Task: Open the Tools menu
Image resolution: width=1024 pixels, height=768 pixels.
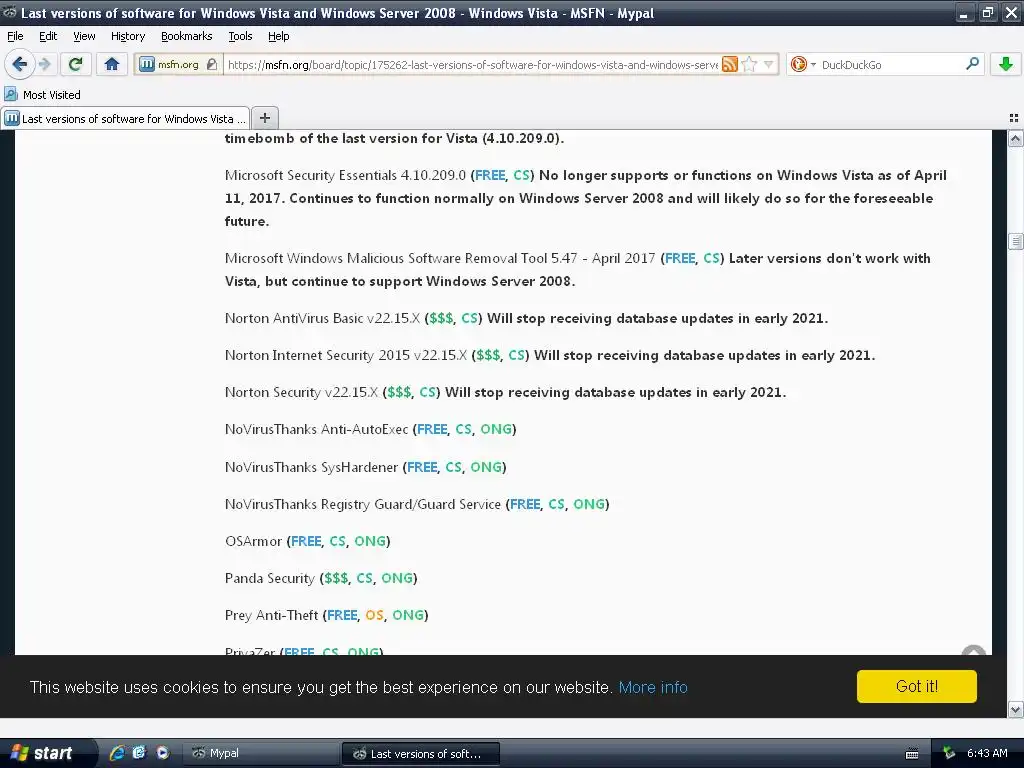Action: [x=240, y=36]
